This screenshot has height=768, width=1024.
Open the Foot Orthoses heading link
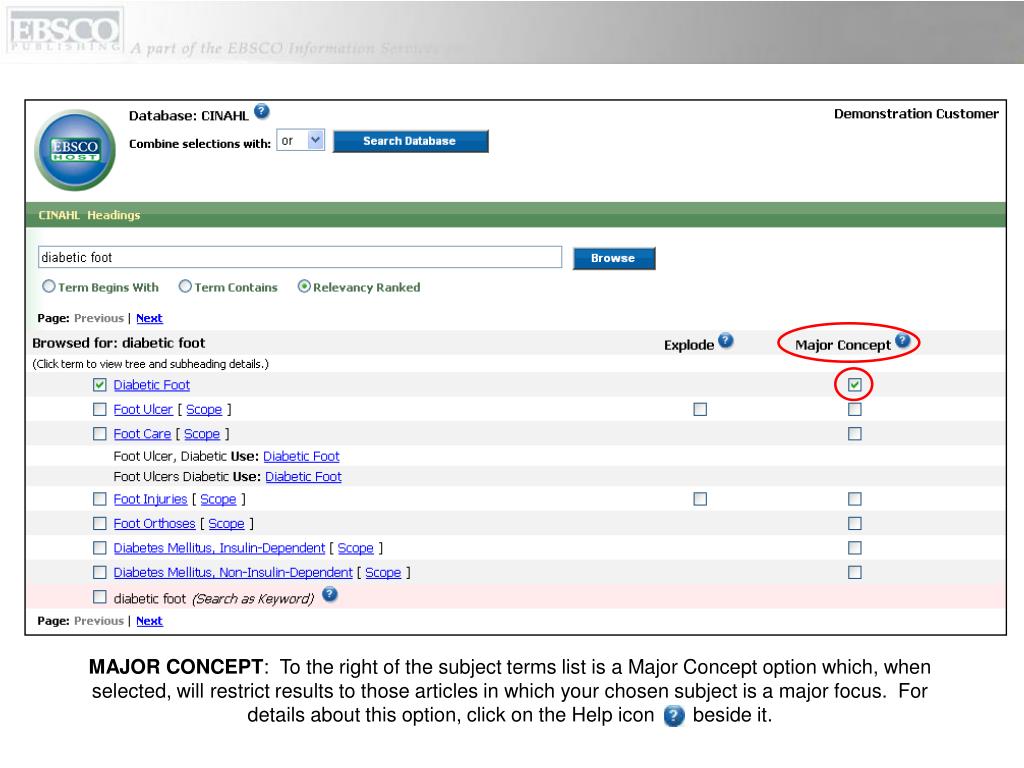[154, 524]
